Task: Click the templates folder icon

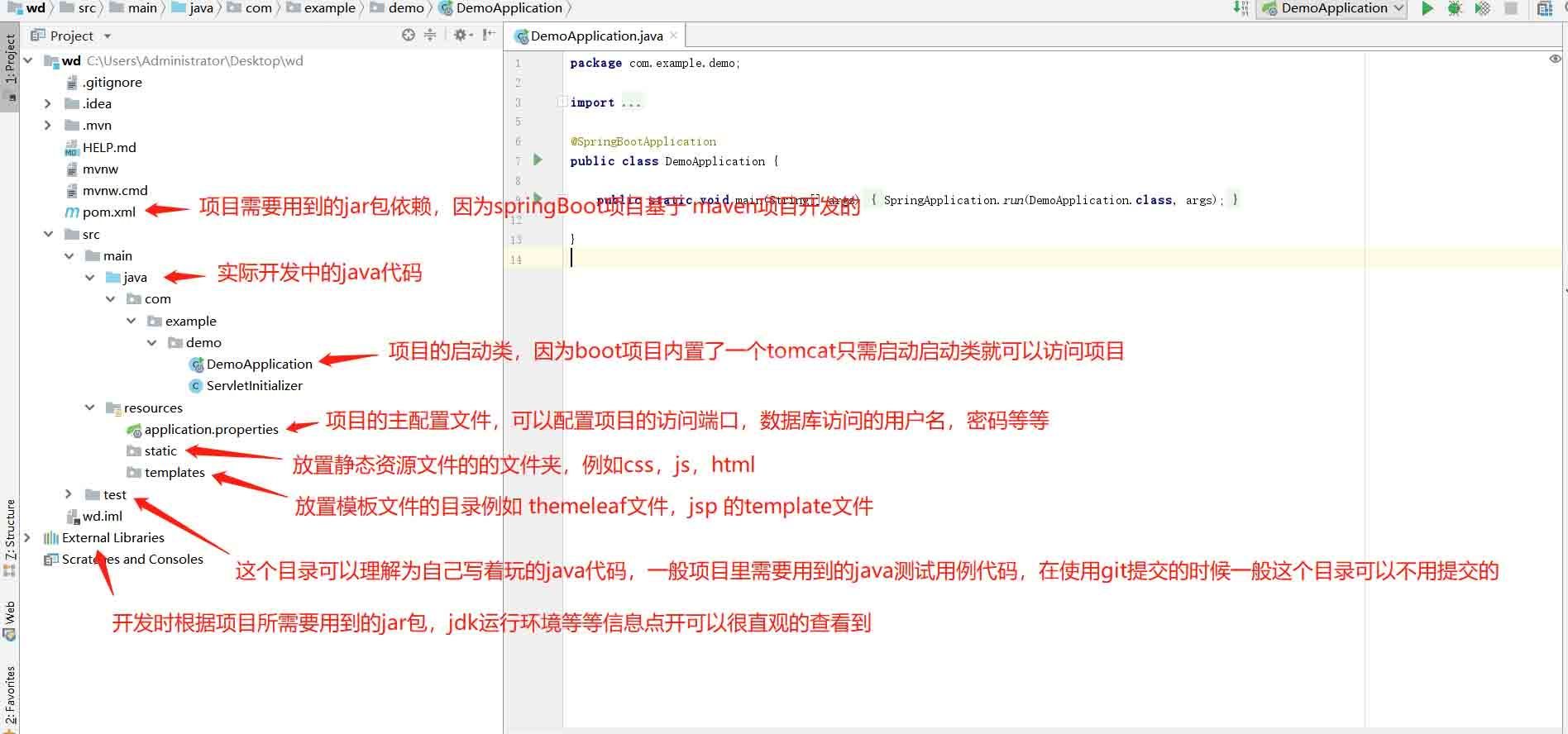Action: 134,473
